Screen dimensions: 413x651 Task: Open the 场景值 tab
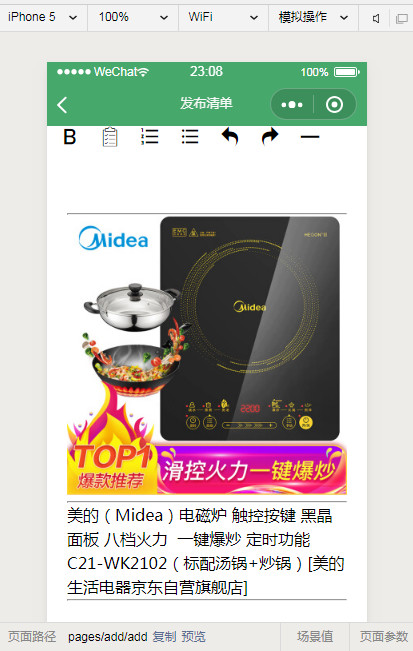click(x=315, y=636)
